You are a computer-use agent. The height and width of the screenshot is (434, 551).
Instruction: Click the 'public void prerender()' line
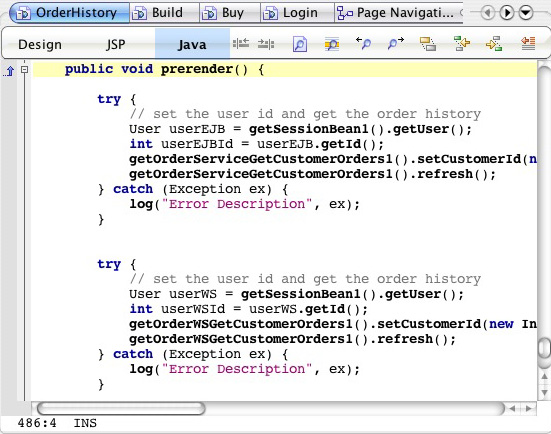click(x=285, y=69)
